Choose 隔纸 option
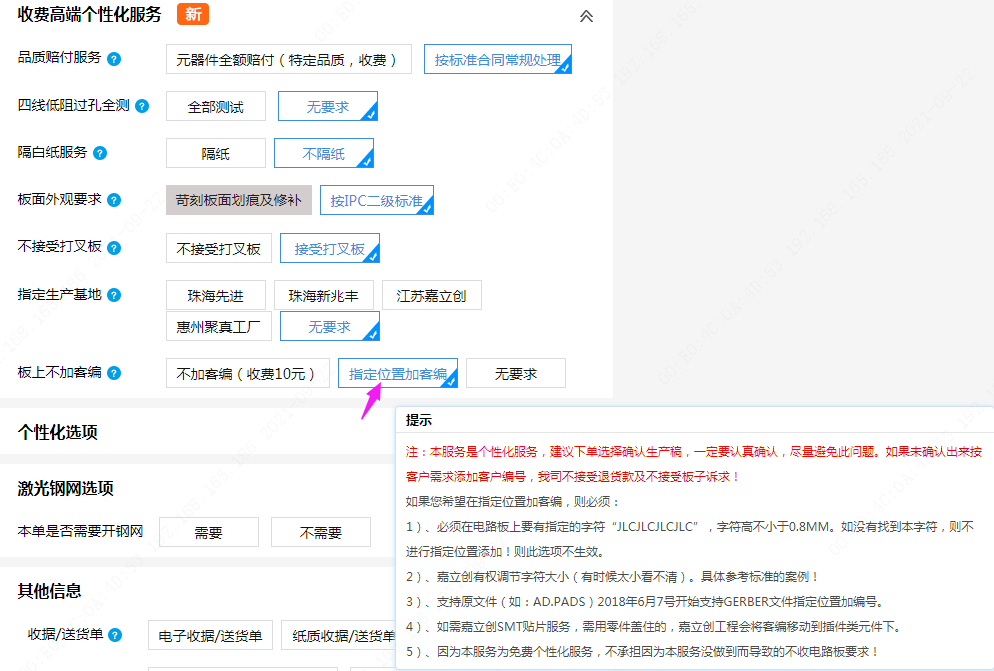 [216, 153]
